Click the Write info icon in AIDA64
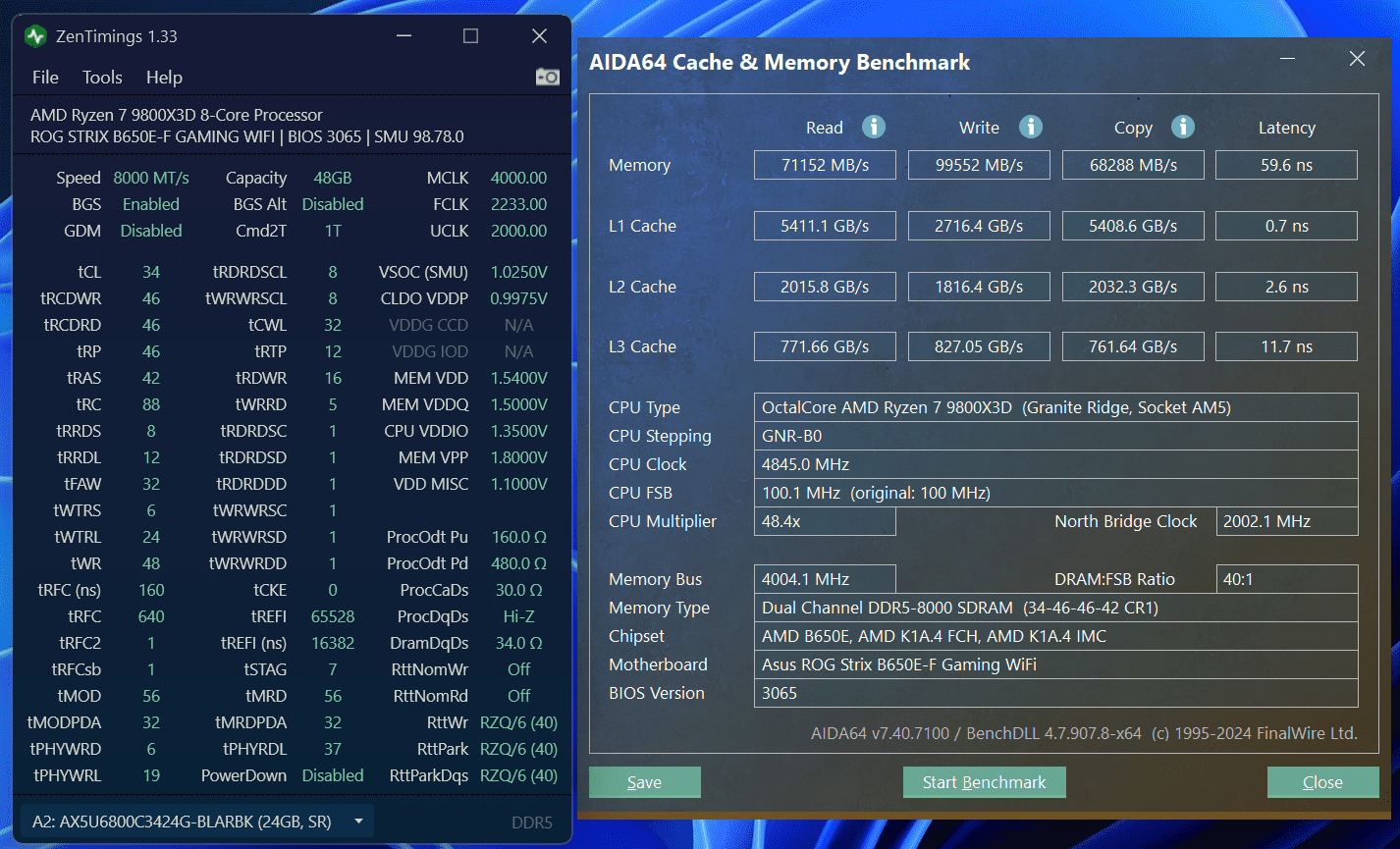Screen dimensions: 1400x849 (x=1030, y=127)
